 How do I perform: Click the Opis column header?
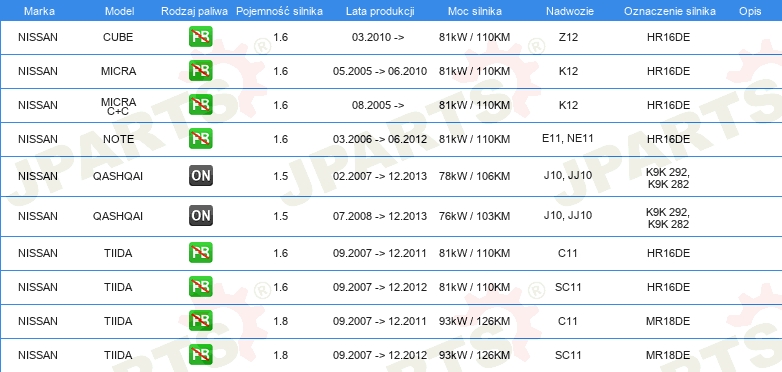[750, 11]
